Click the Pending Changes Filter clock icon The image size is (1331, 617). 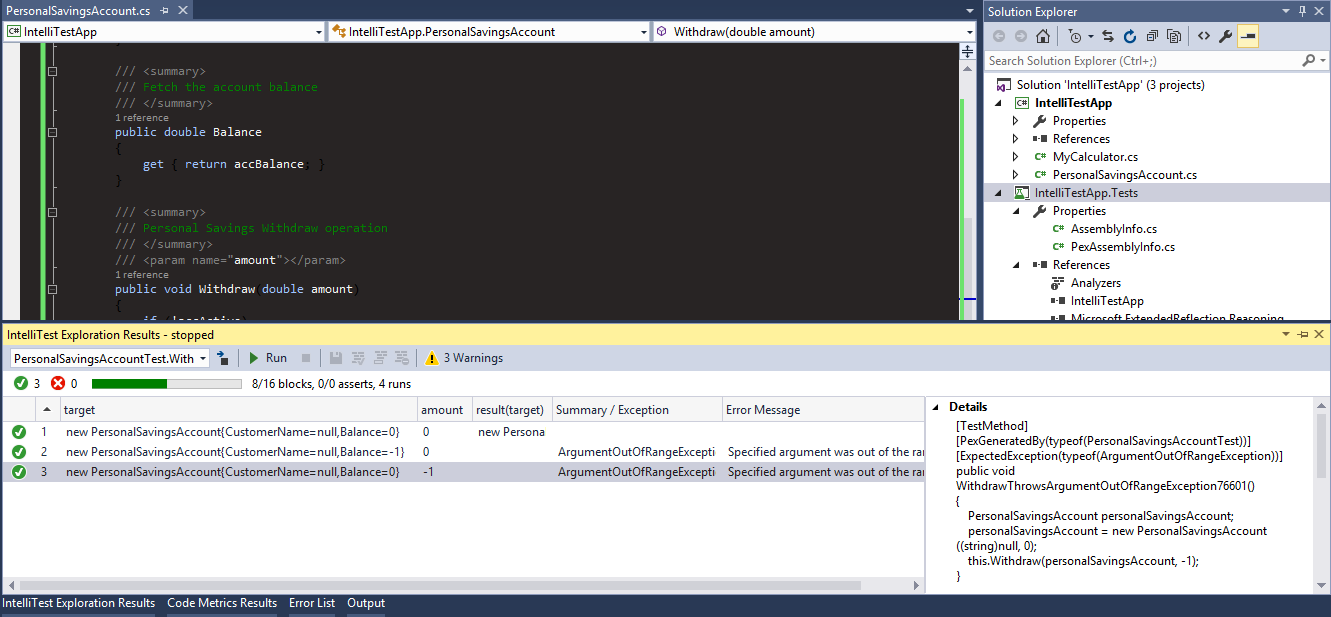point(1074,36)
